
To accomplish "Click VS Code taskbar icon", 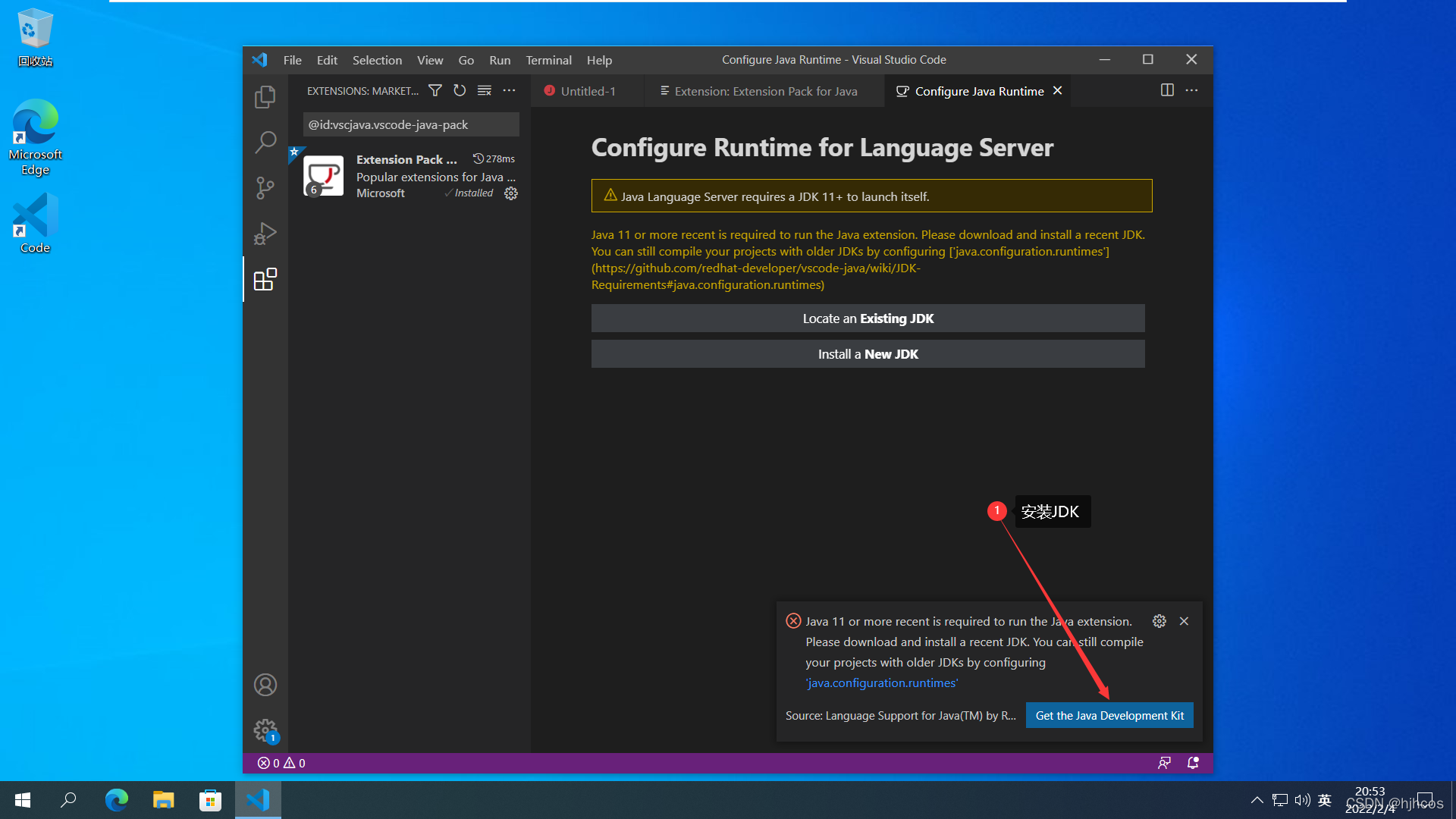I will pyautogui.click(x=258, y=800).
